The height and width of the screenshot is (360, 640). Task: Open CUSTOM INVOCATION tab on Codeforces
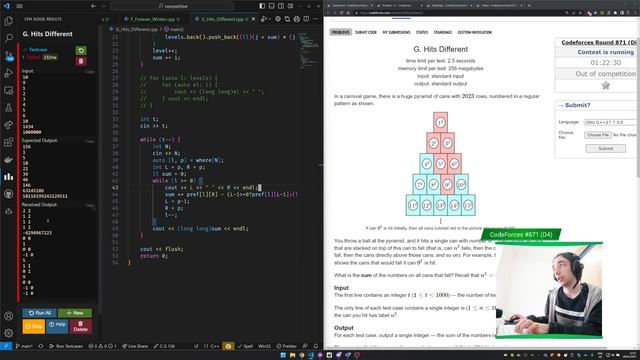coord(475,32)
